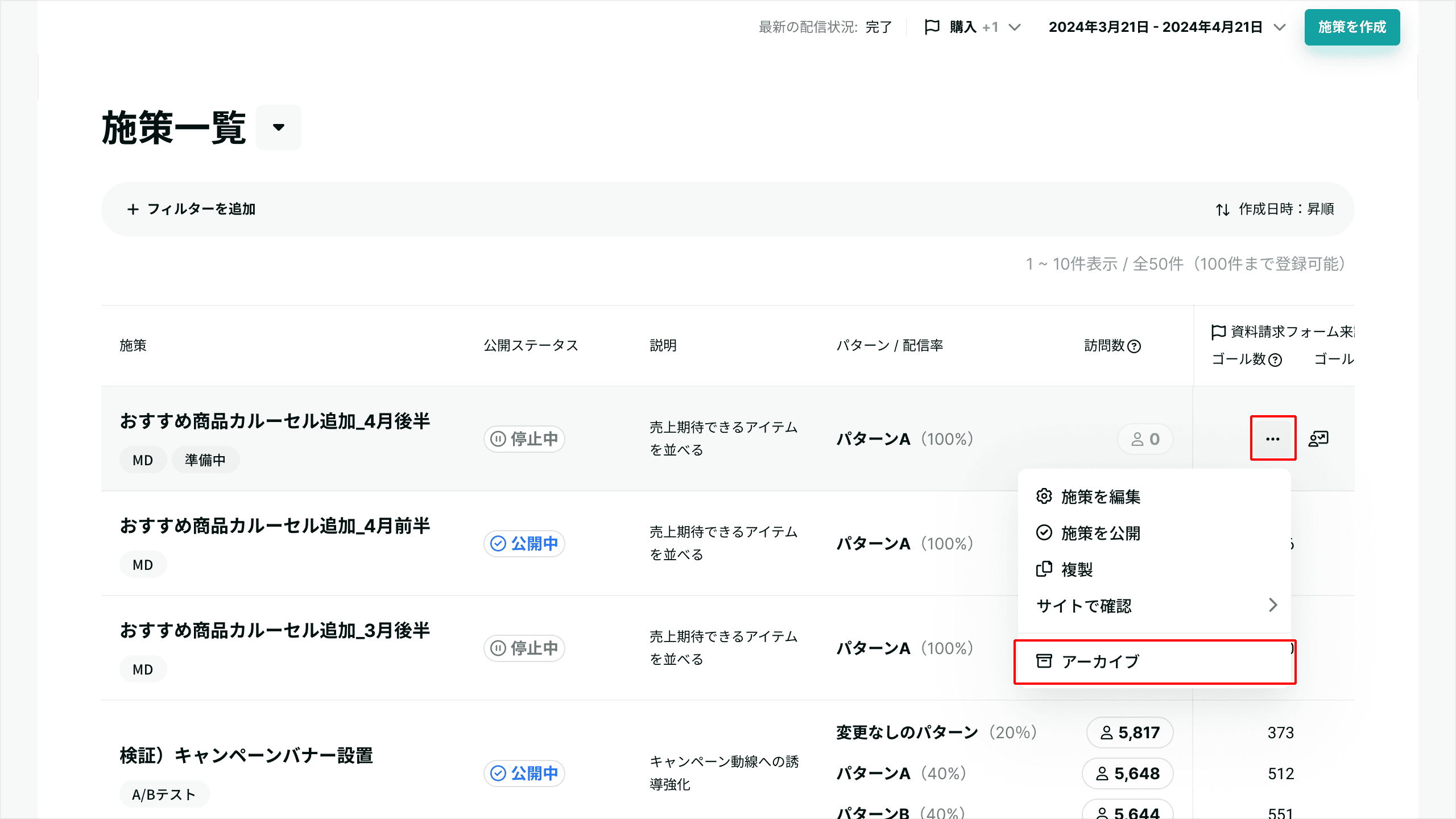This screenshot has width=1456, height=819.
Task: Click the 施策を作成 button
Action: tap(1352, 27)
